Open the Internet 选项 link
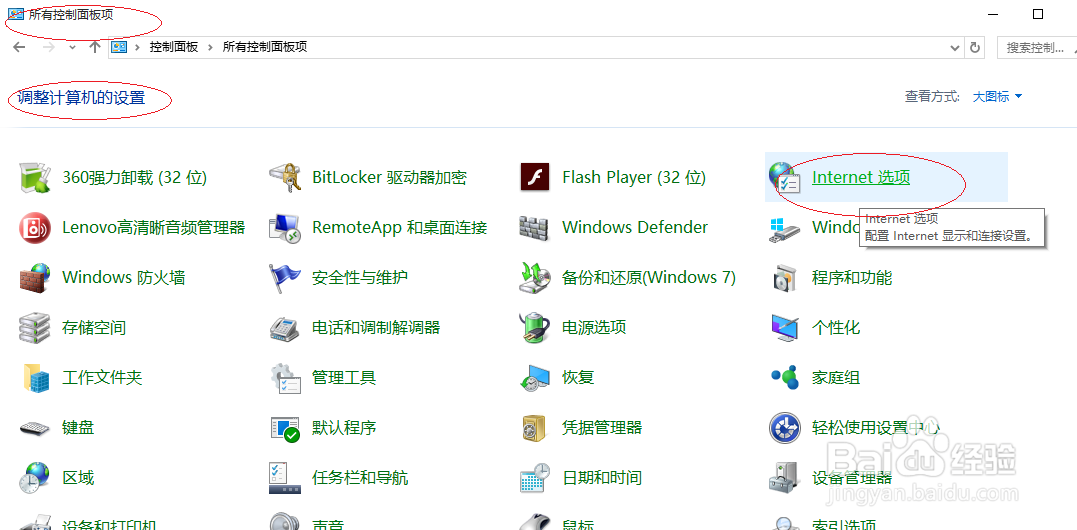Viewport: 1077px width, 530px height. coord(861,177)
